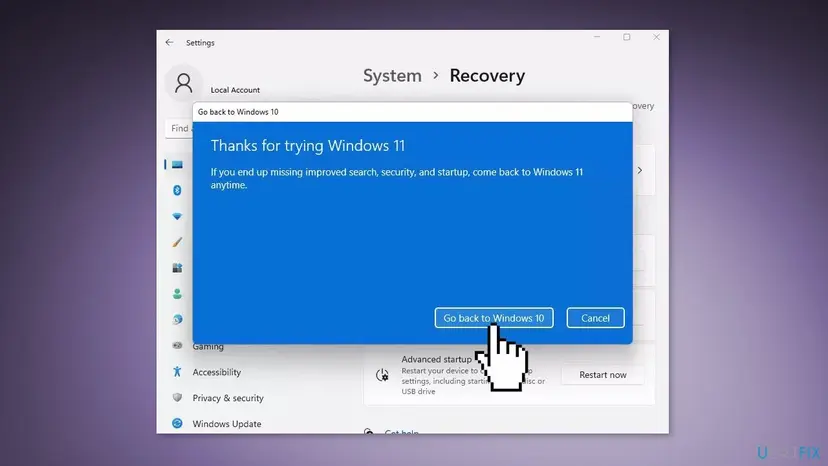The height and width of the screenshot is (466, 828).
Task: Click the Go back to Windows 10 button
Action: tap(494, 318)
